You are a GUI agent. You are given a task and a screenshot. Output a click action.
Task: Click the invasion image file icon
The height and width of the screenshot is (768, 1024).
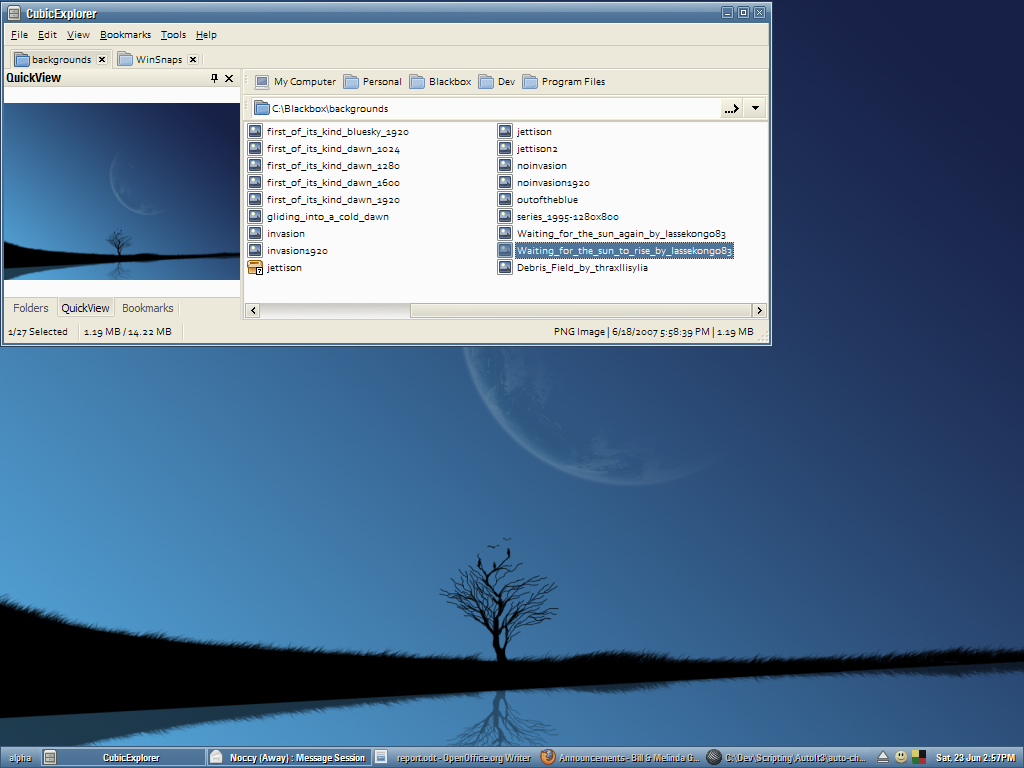tap(255, 234)
